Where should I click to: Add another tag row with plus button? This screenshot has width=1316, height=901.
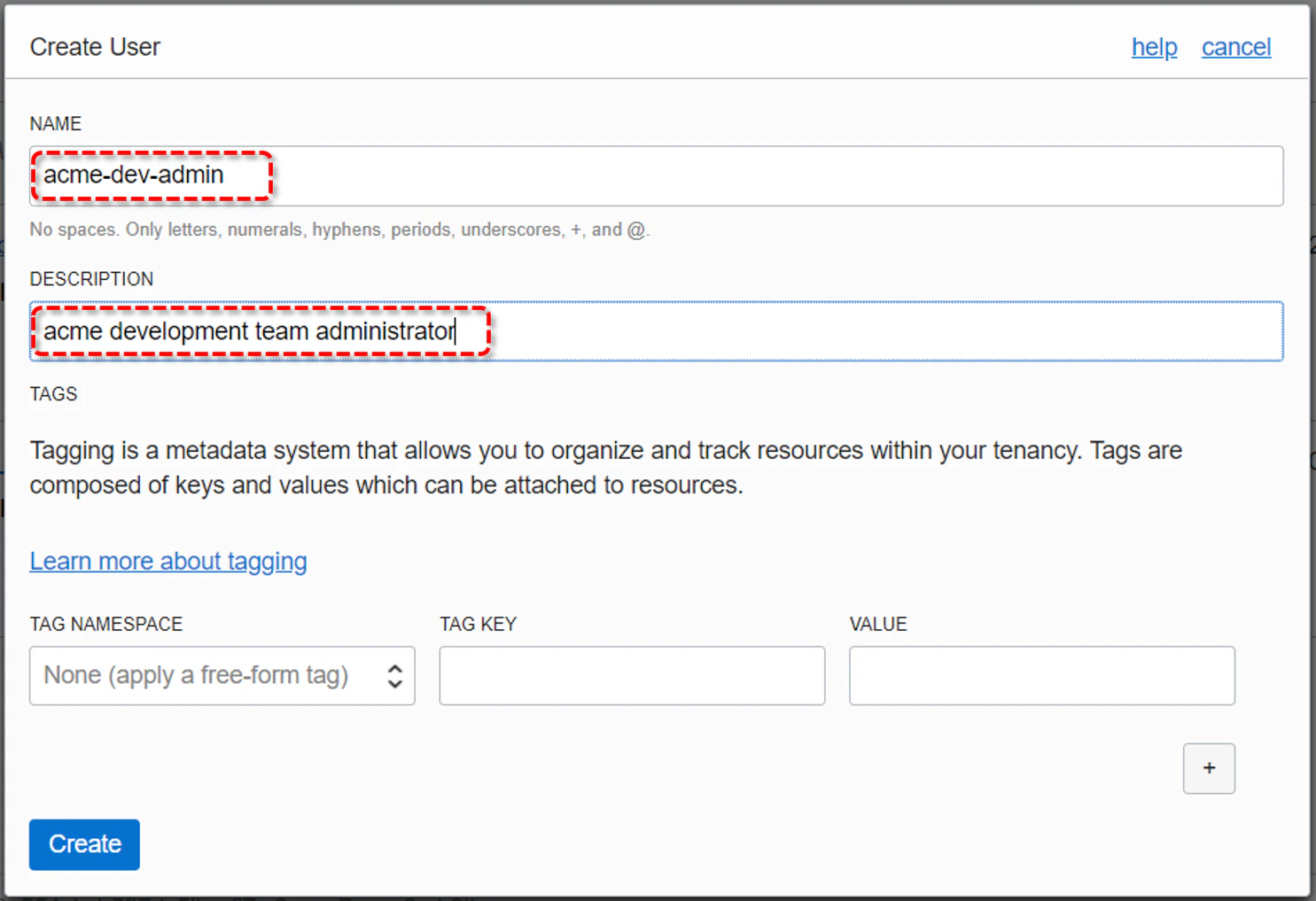1209,768
